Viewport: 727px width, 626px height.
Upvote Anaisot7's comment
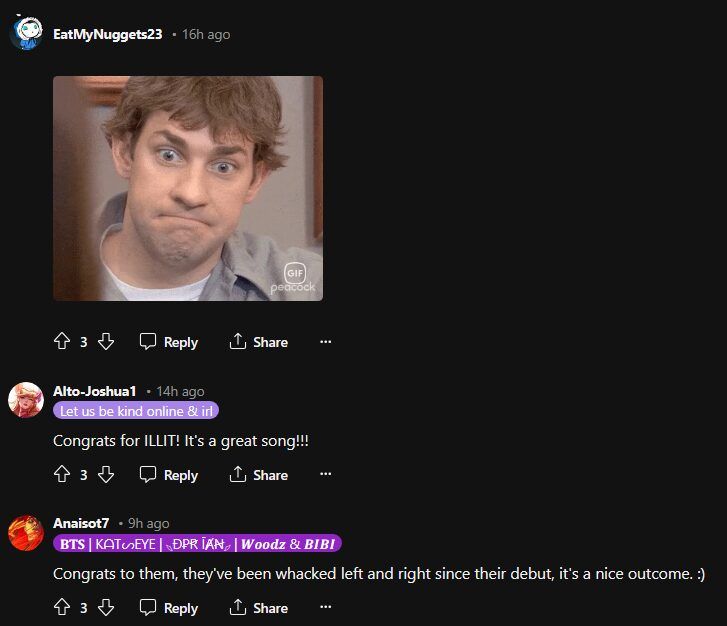coord(62,607)
